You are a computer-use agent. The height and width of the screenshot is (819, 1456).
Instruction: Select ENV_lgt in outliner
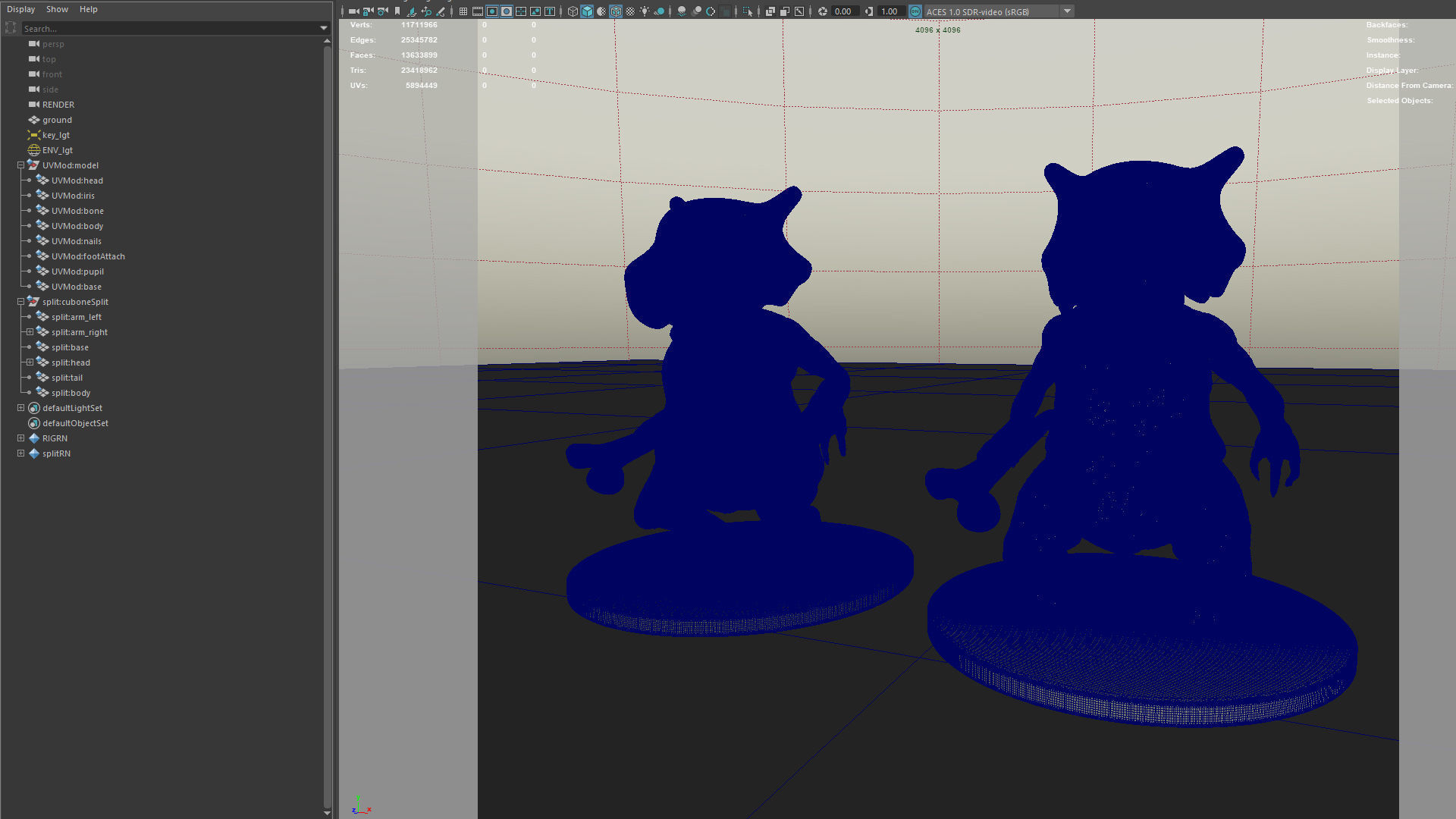click(x=58, y=150)
